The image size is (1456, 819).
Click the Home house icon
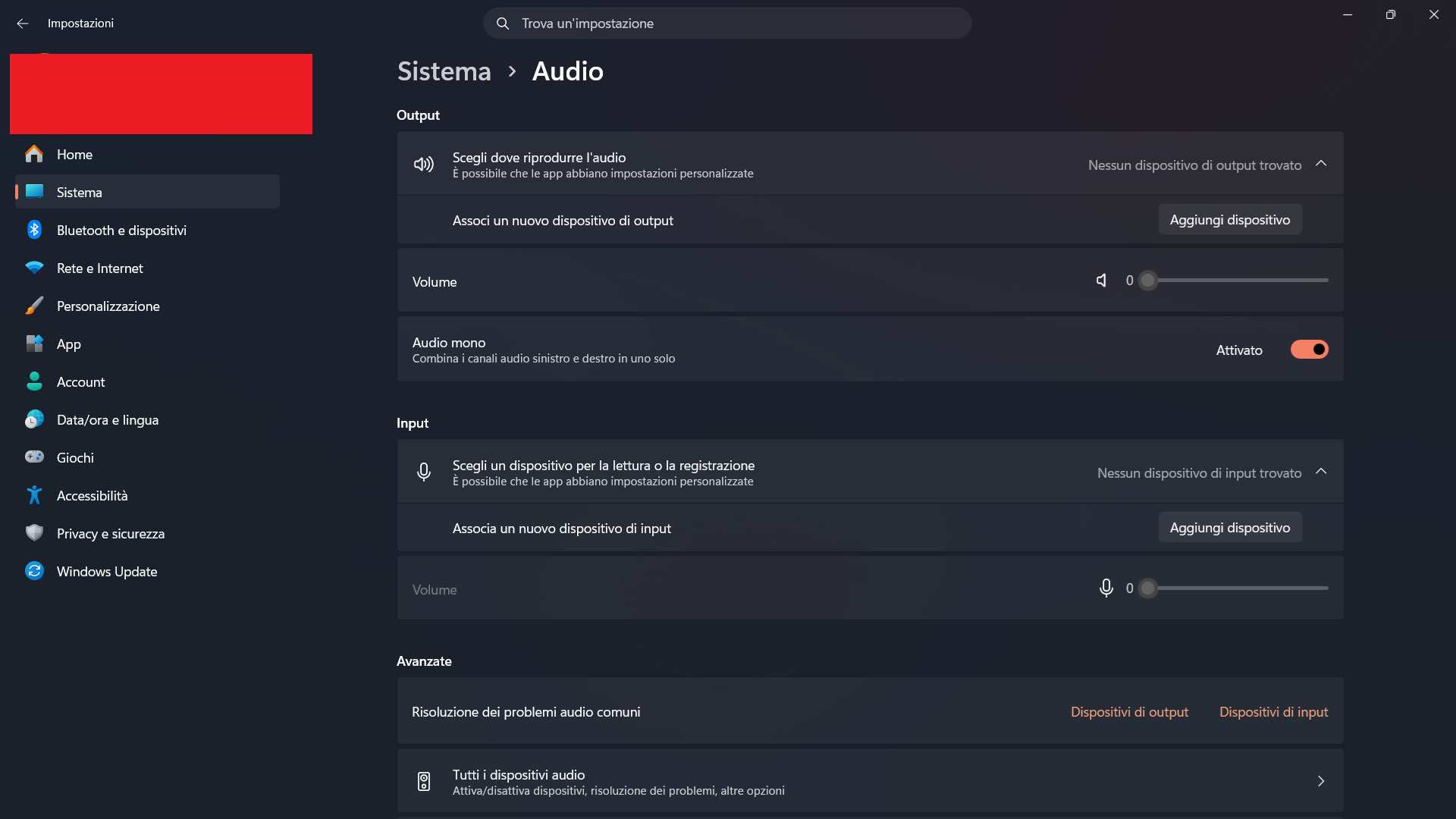(x=34, y=154)
